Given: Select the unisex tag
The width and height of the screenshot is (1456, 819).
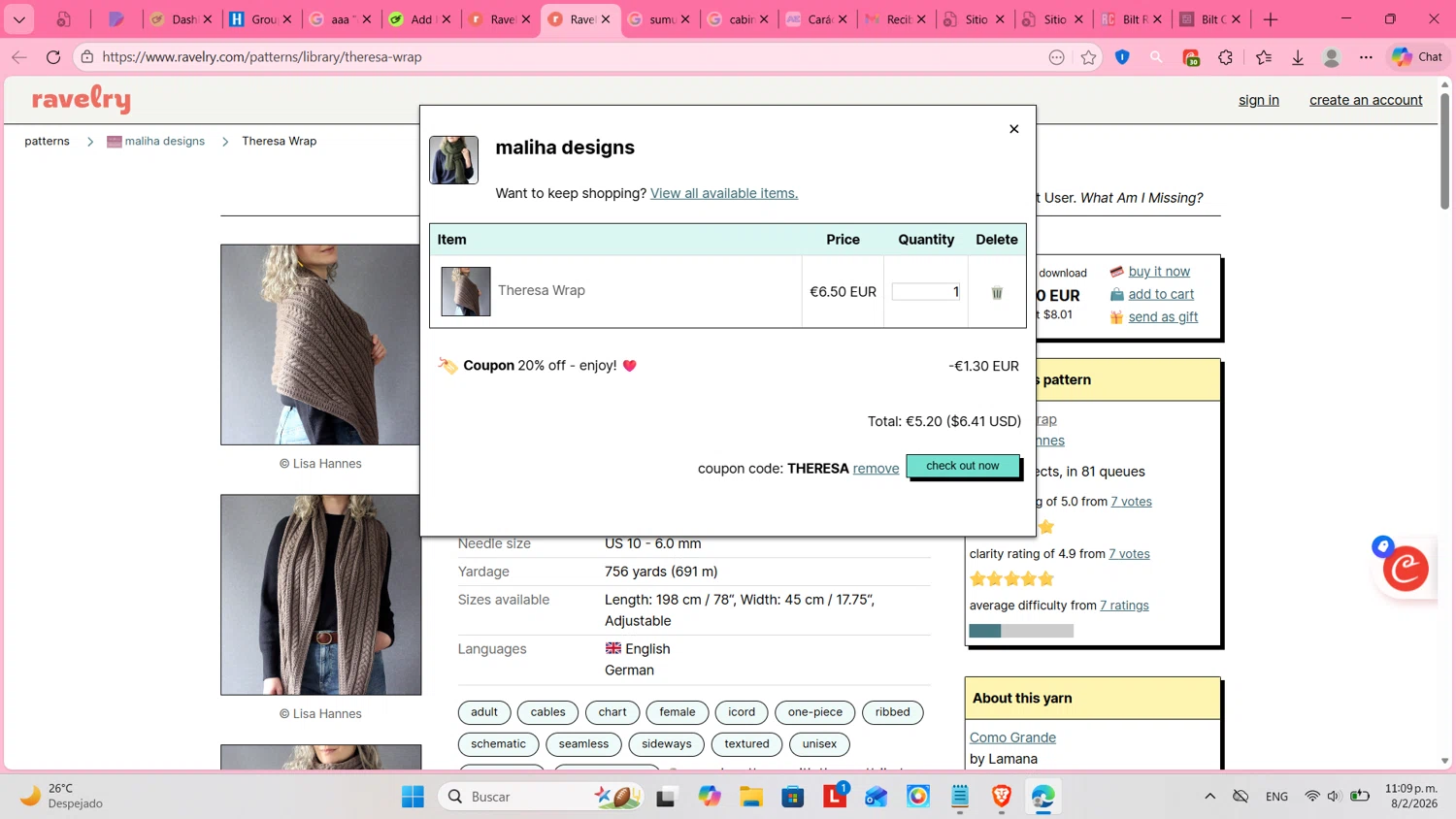Looking at the screenshot, I should tap(819, 744).
